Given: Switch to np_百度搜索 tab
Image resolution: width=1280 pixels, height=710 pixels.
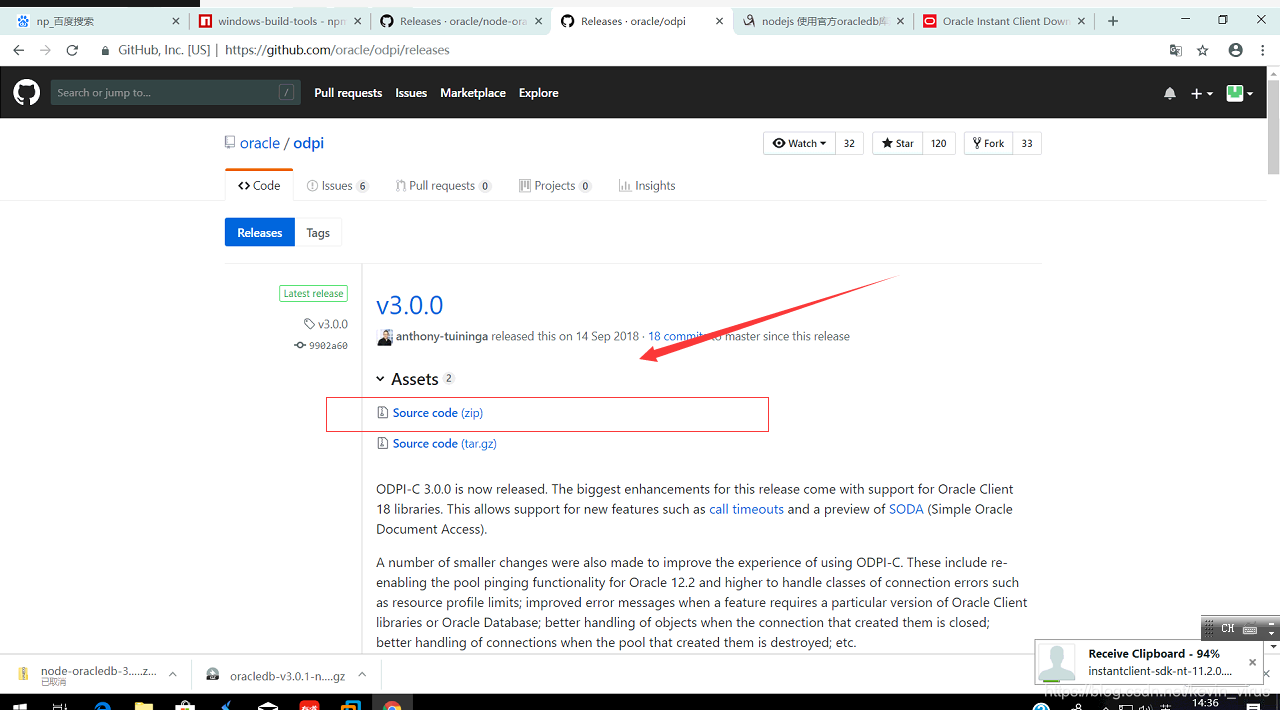Looking at the screenshot, I should tap(96, 21).
